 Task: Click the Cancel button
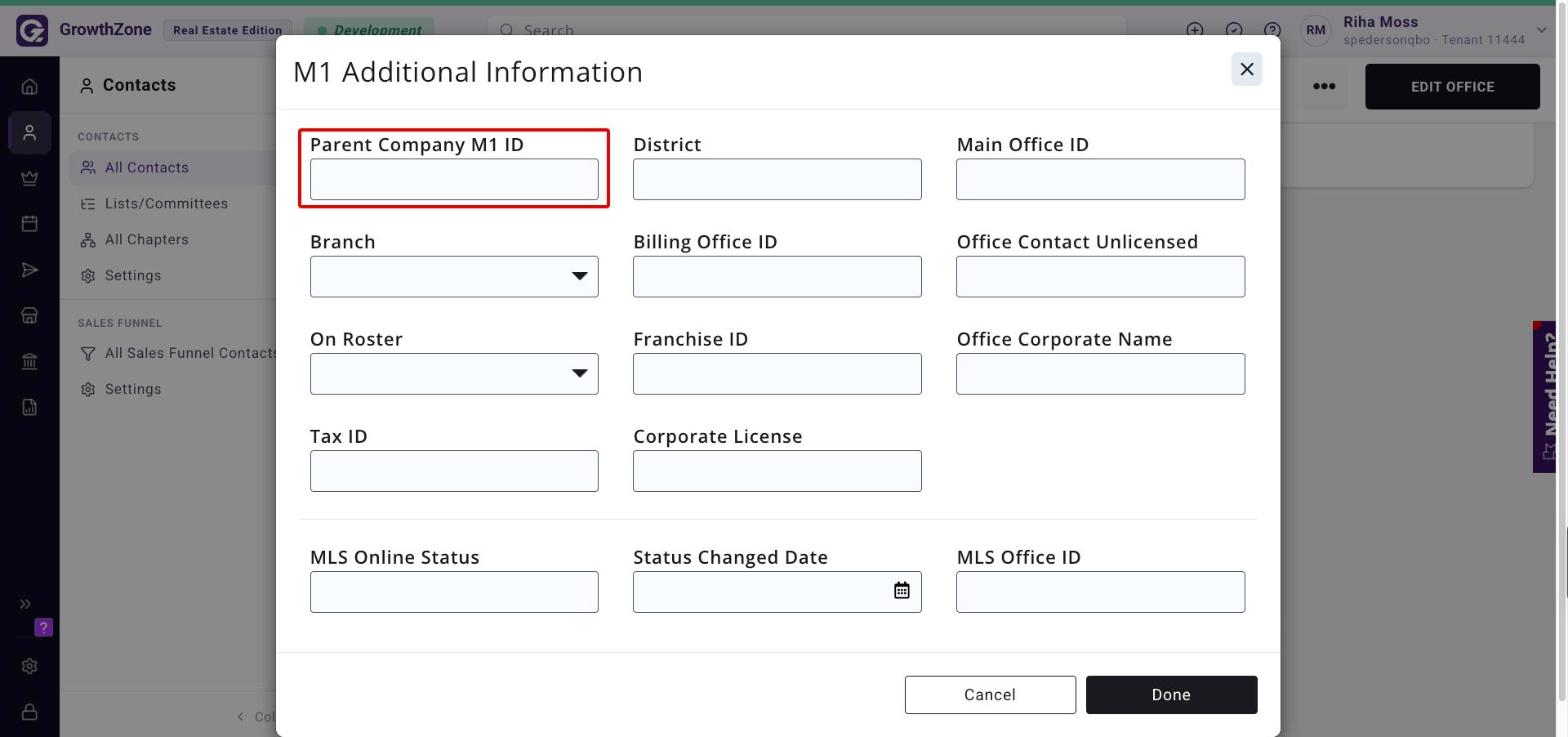990,695
